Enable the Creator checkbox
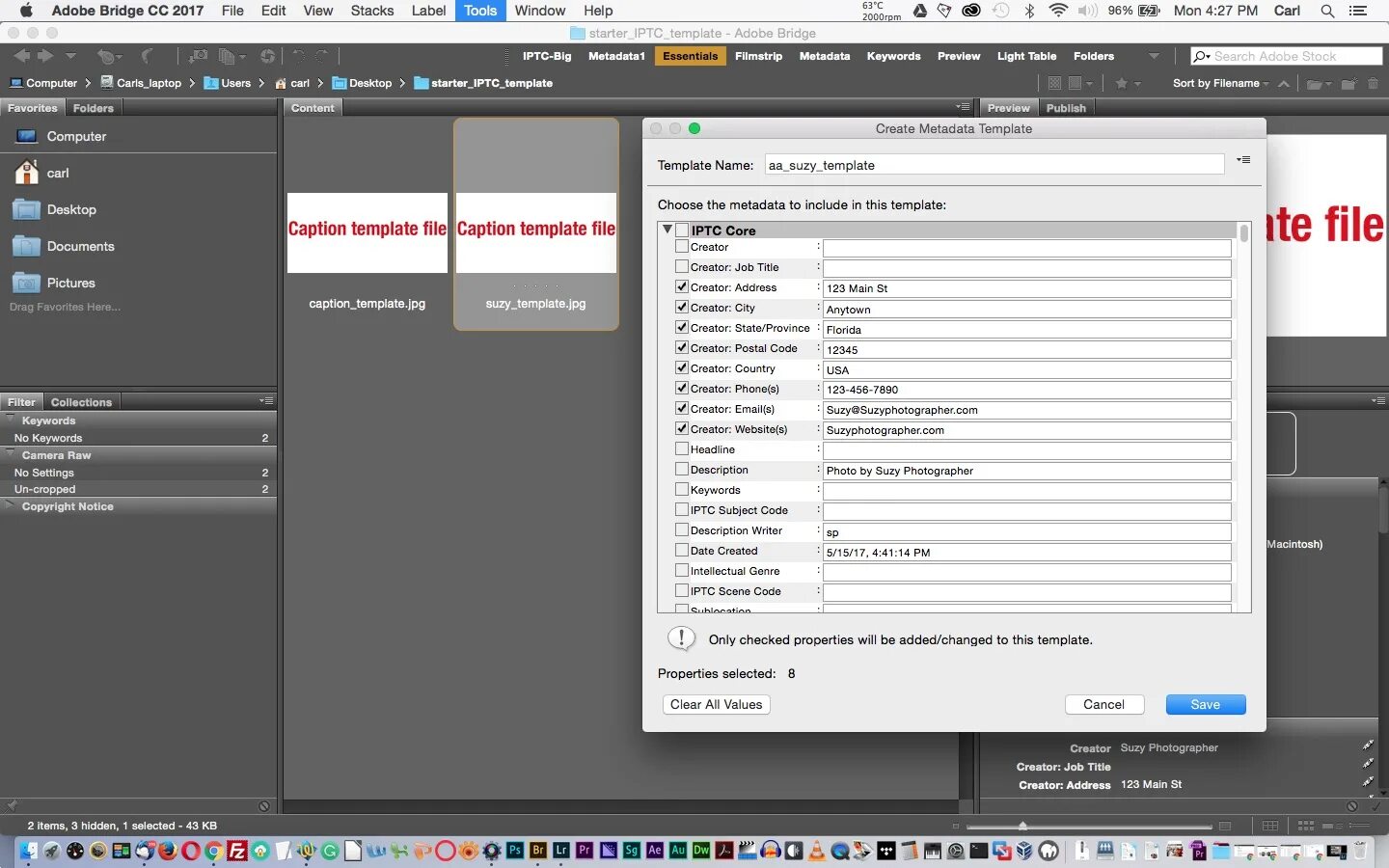This screenshot has height=868, width=1389. click(680, 247)
